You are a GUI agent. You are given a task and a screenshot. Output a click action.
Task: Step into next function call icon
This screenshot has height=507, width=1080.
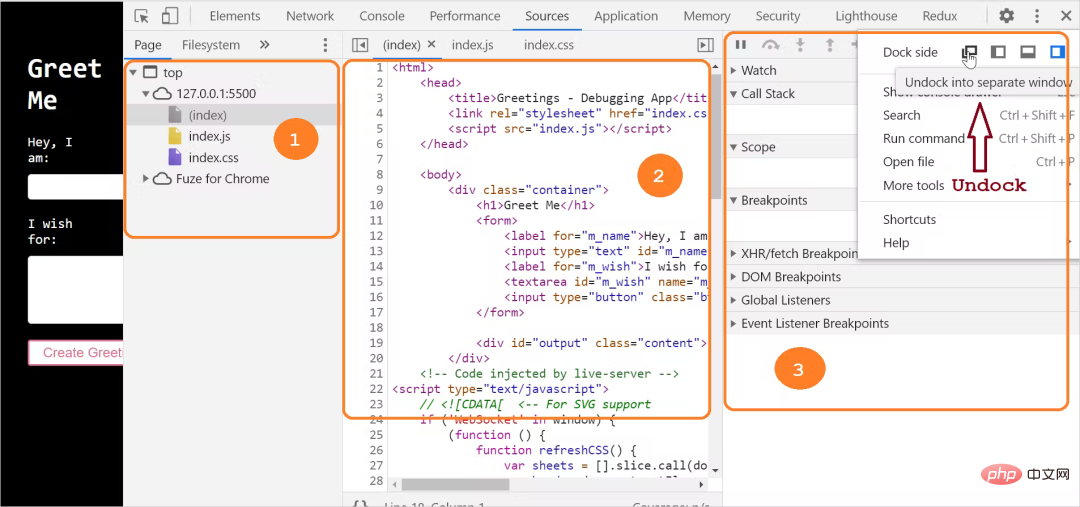[800, 45]
